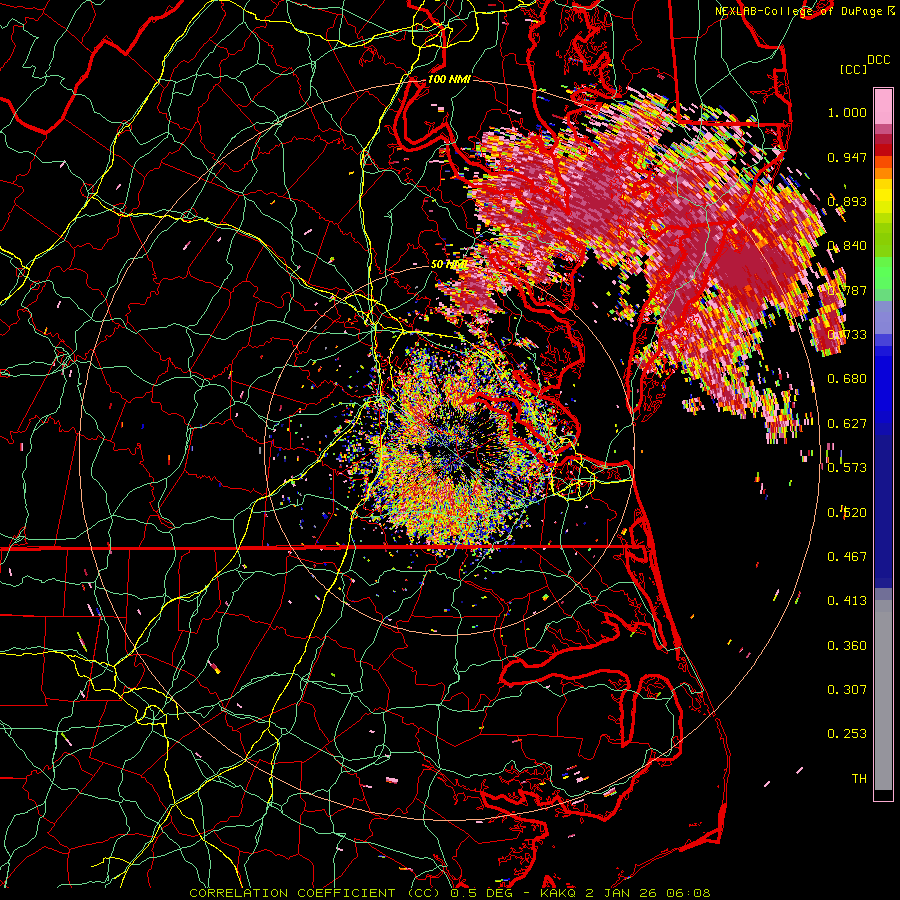This screenshot has height=900, width=900.
Task: Click the 0.520 scale value
Action: pos(847,512)
